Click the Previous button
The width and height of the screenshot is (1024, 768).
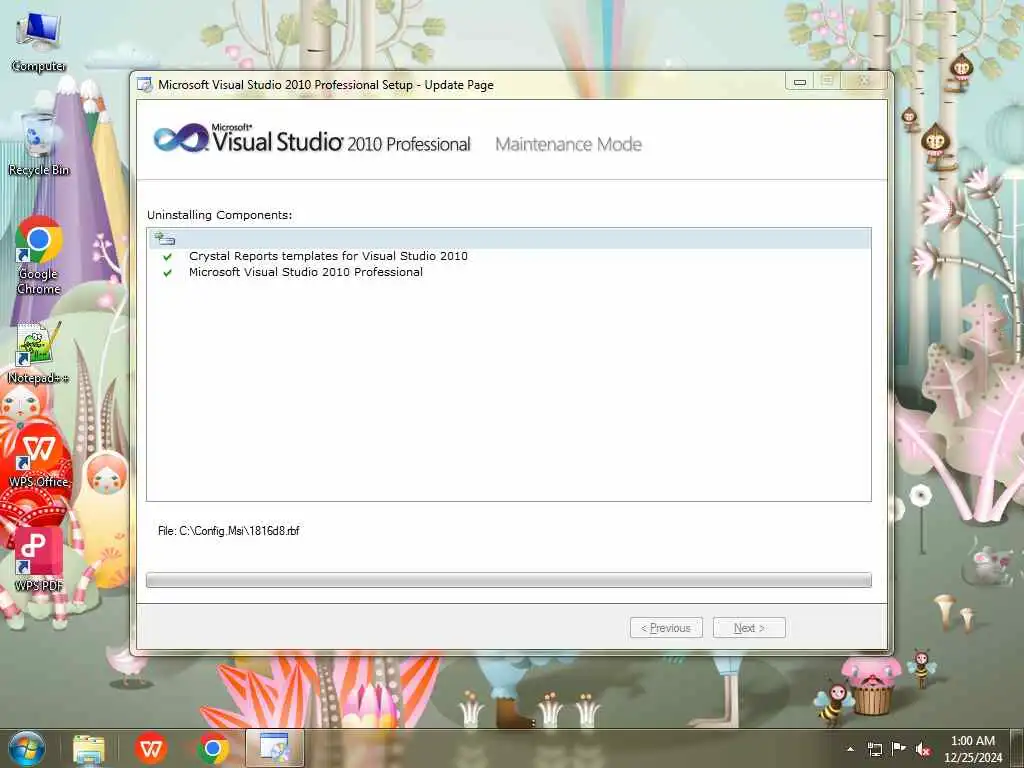pyautogui.click(x=666, y=628)
